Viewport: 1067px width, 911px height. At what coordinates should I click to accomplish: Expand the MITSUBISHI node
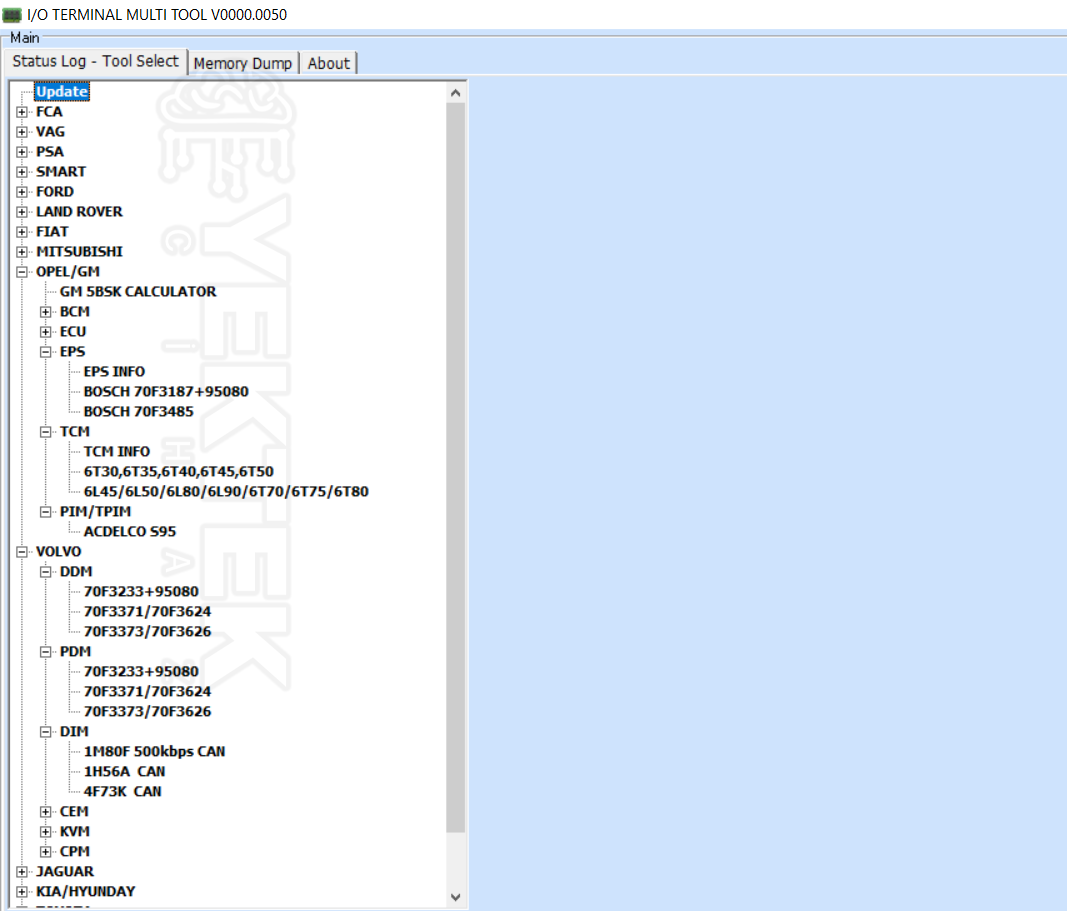click(x=22, y=252)
